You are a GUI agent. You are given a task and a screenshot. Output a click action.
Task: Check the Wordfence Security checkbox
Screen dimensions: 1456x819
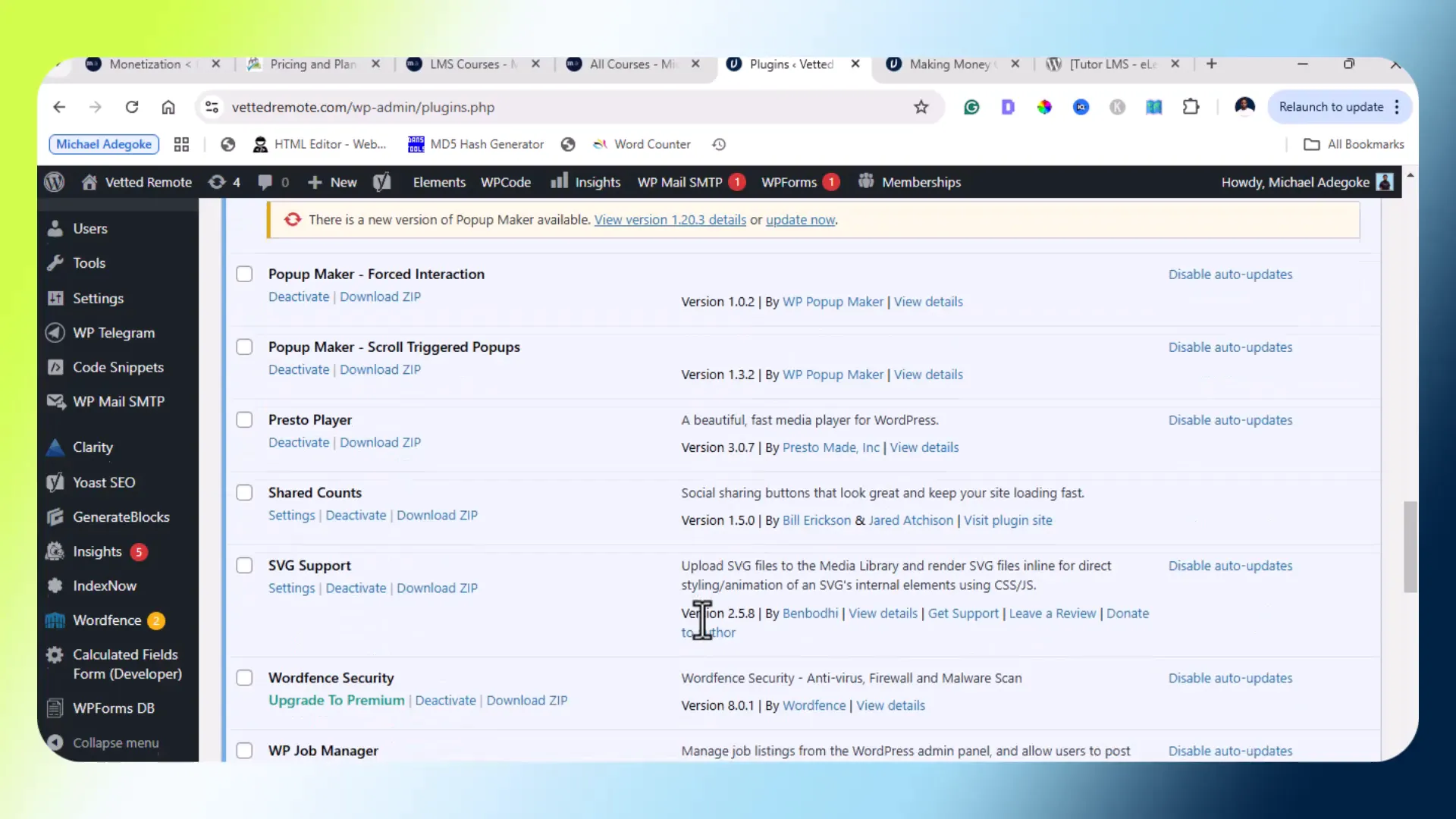244,677
